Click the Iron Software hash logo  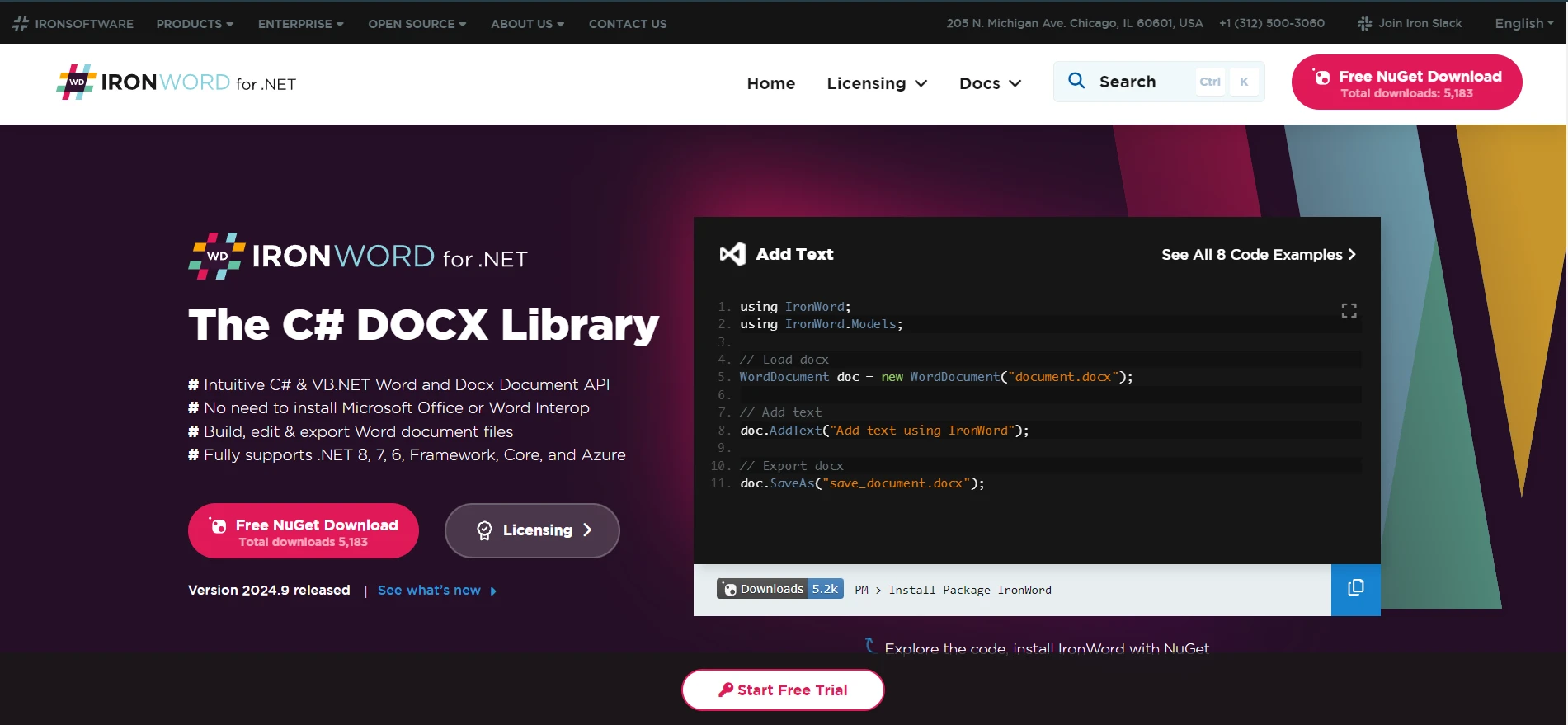pos(21,24)
